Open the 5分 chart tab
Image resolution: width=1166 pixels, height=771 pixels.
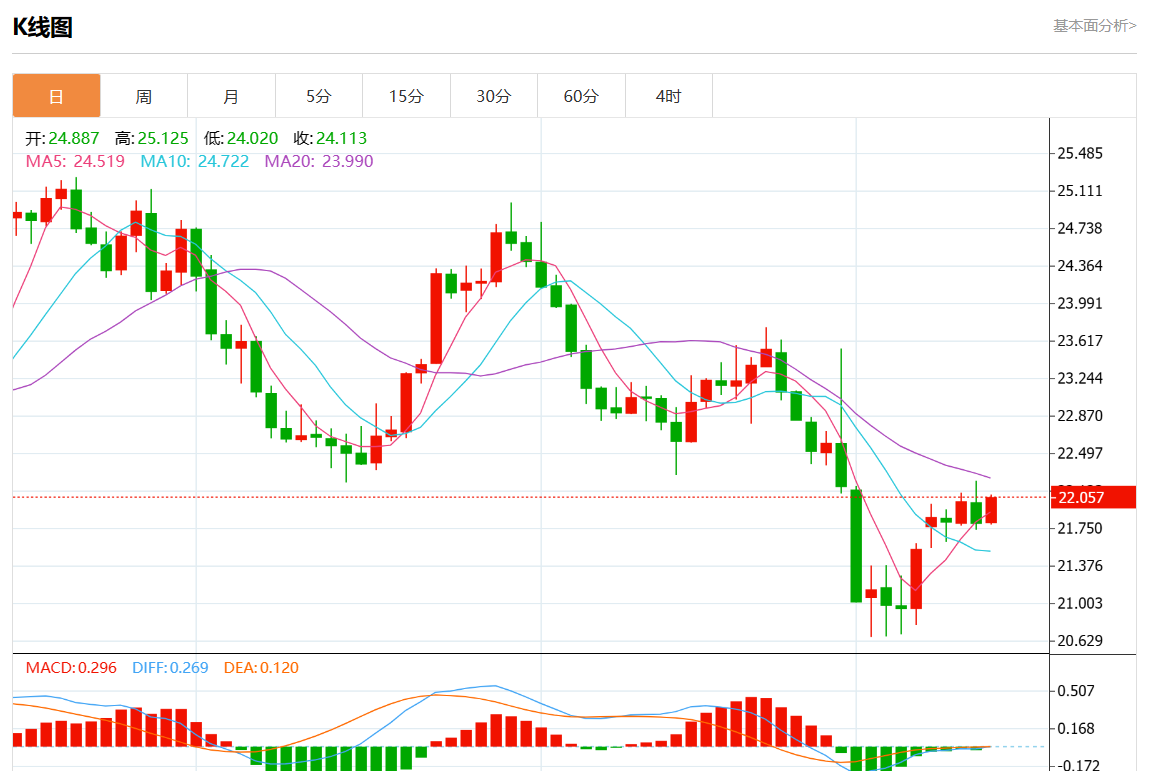tap(319, 96)
